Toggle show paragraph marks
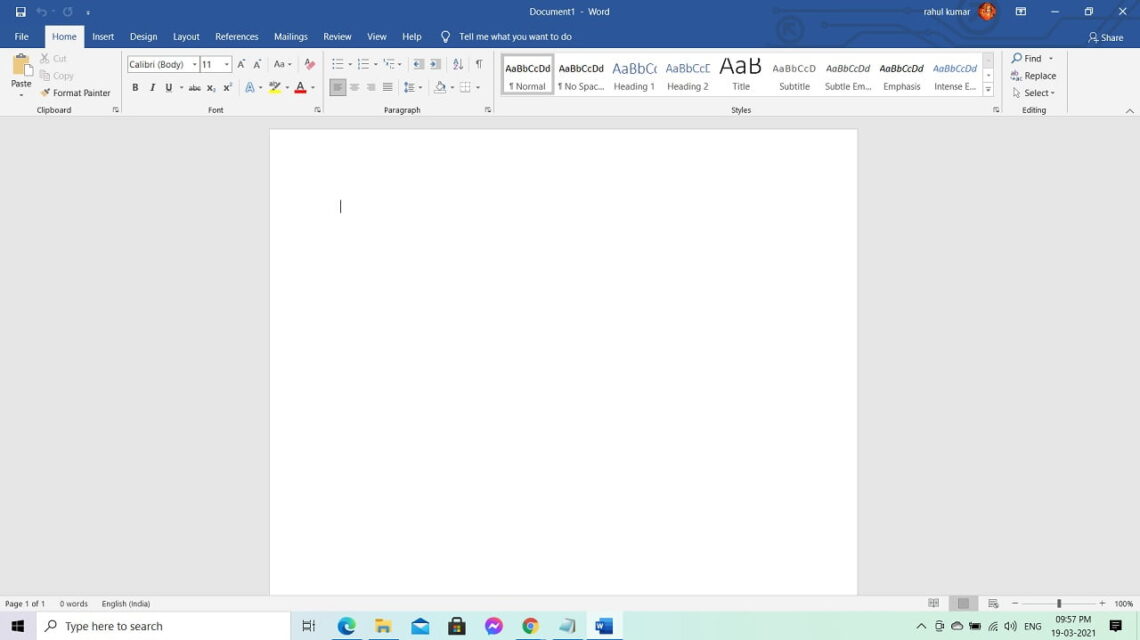1140x640 pixels. click(479, 64)
